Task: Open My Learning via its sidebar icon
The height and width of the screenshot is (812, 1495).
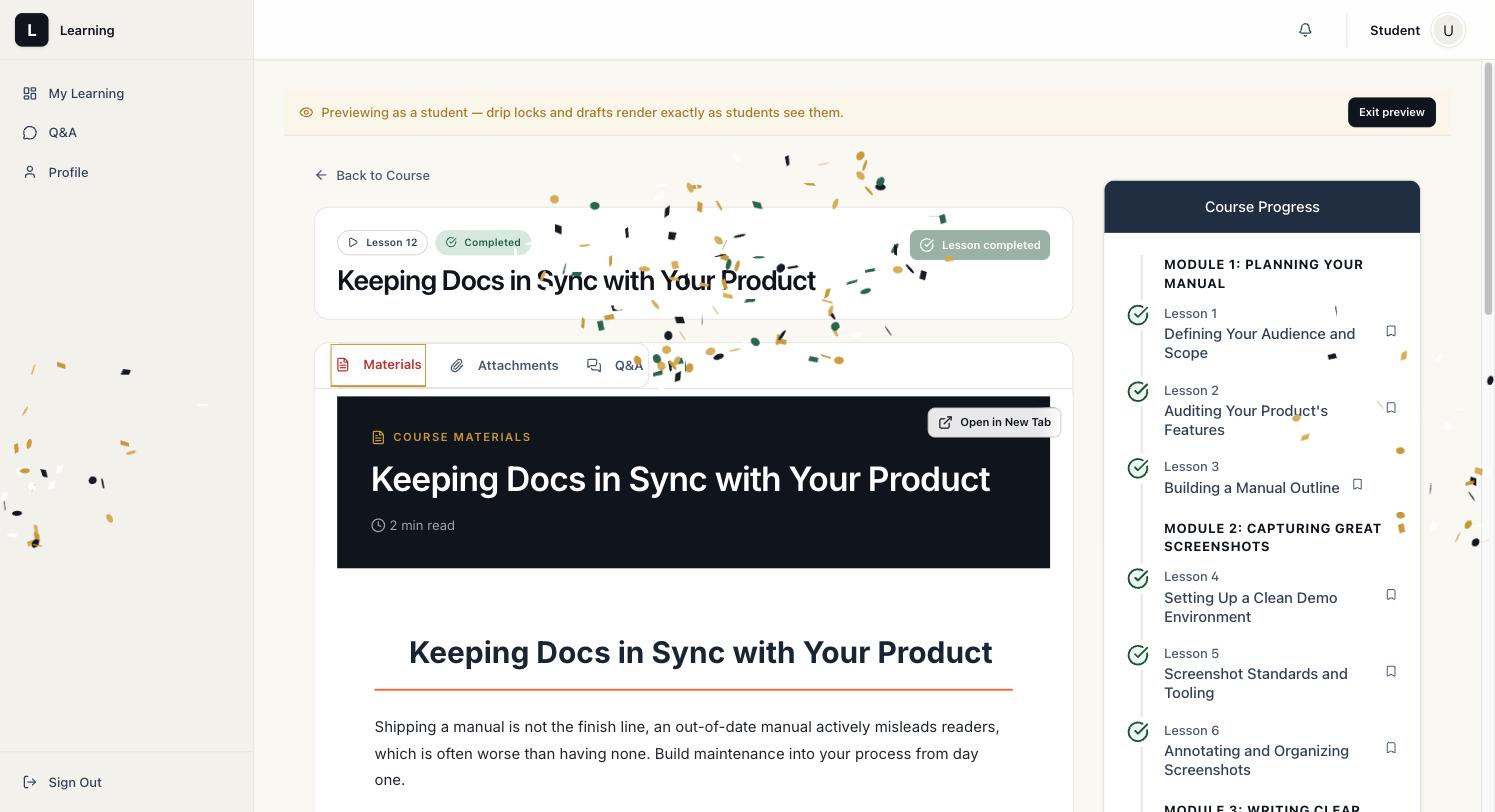Action: [x=30, y=93]
